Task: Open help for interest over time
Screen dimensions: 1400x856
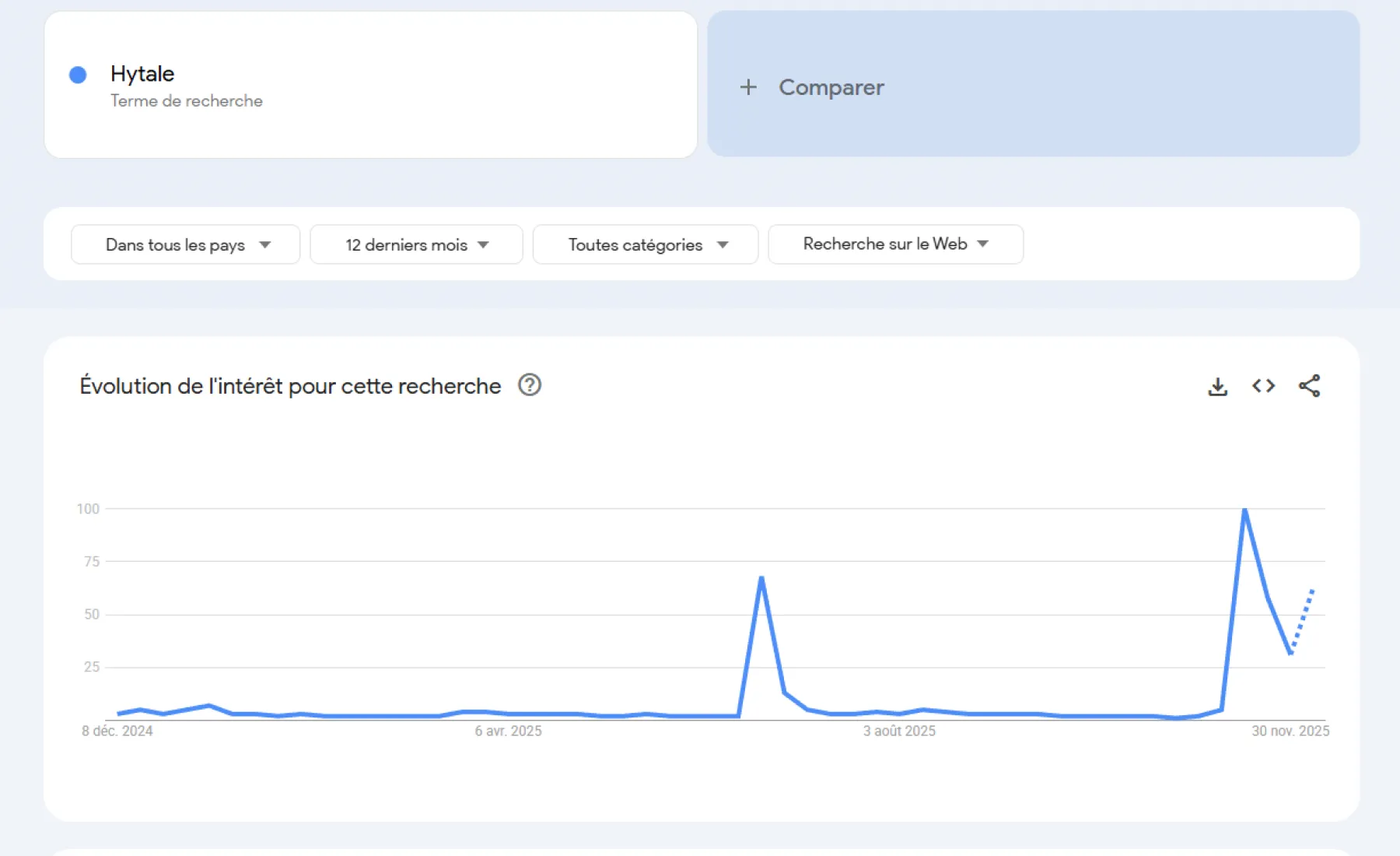Action: pos(530,385)
